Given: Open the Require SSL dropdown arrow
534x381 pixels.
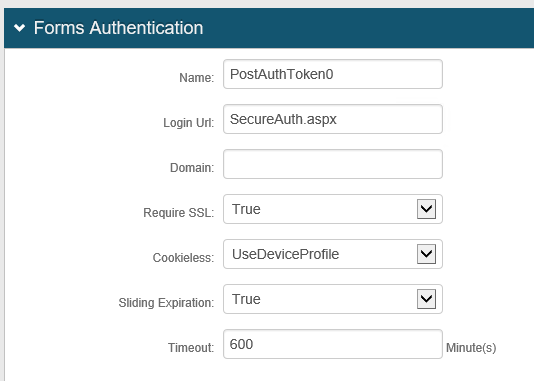Looking at the screenshot, I should 426,209.
